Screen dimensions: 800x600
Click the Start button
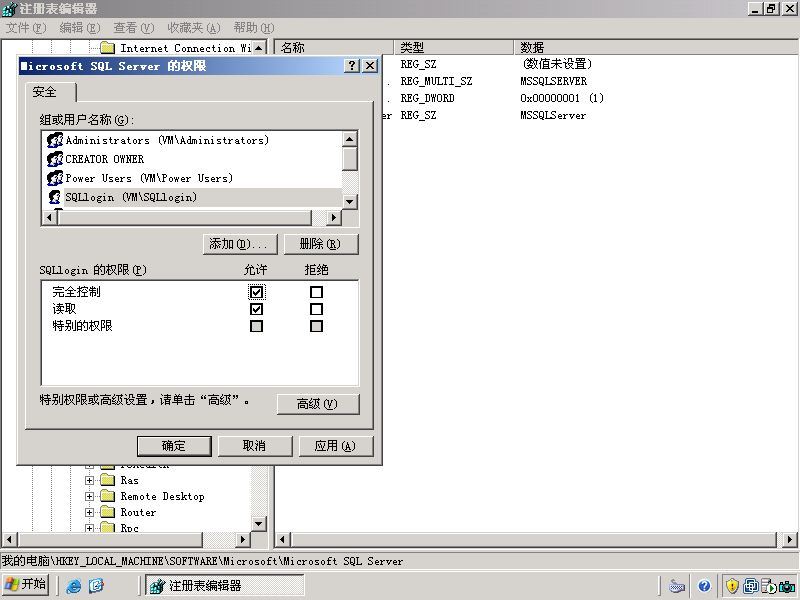[x=26, y=585]
